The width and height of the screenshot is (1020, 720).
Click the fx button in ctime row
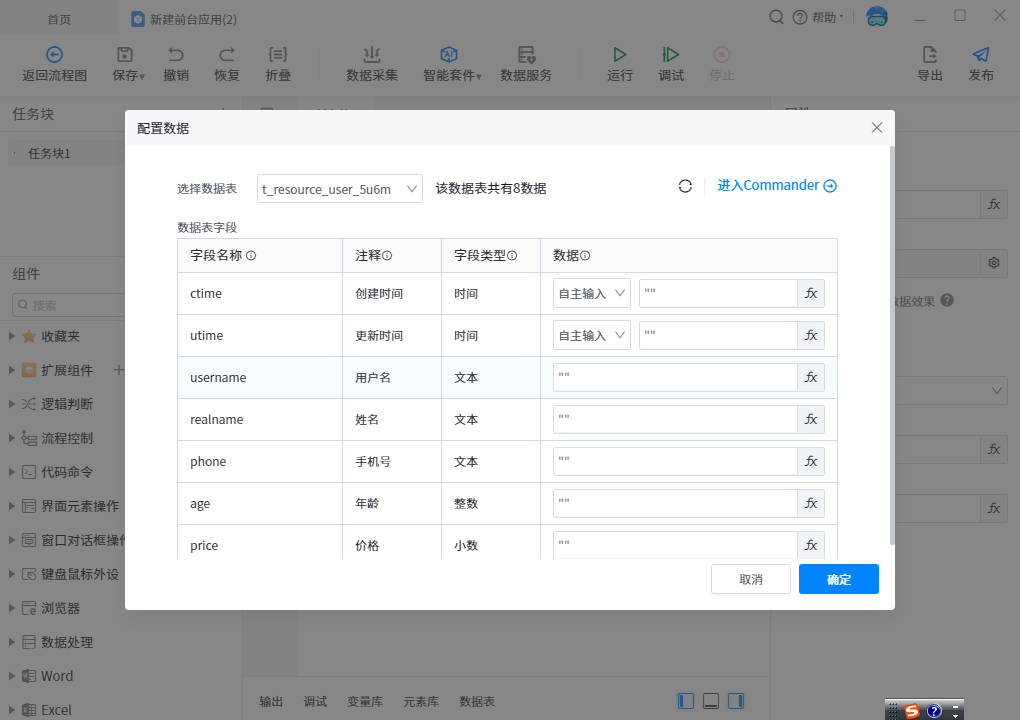[x=811, y=294]
